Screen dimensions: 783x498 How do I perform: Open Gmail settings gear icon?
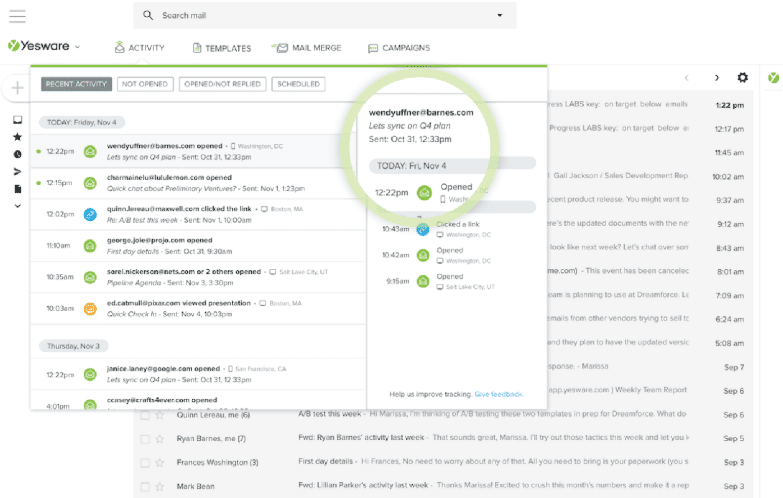[742, 78]
